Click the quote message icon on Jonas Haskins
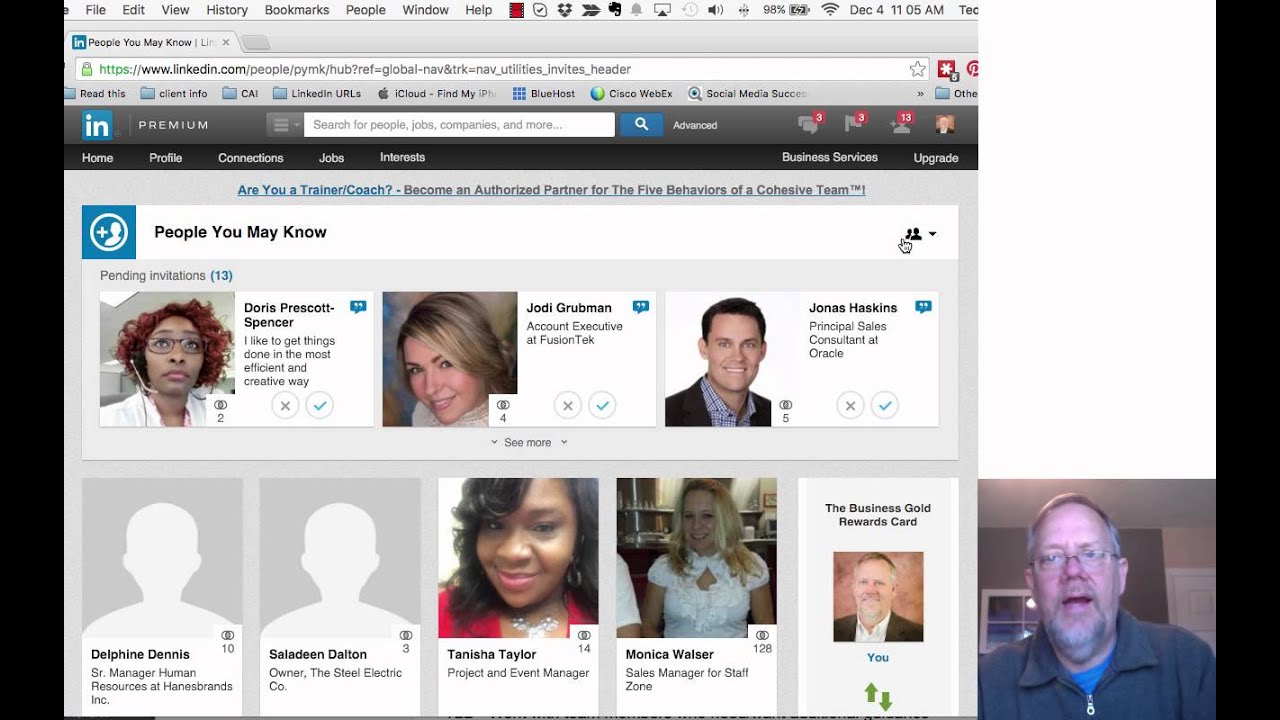 click(923, 307)
